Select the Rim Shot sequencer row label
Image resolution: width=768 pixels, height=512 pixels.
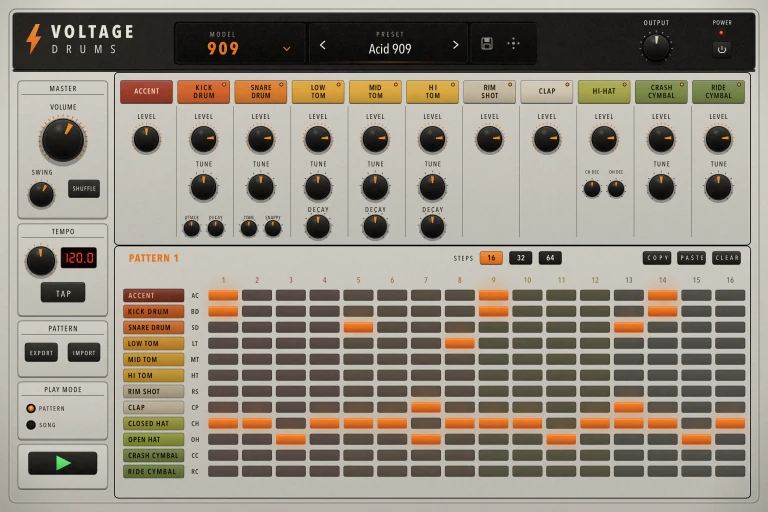click(x=153, y=391)
